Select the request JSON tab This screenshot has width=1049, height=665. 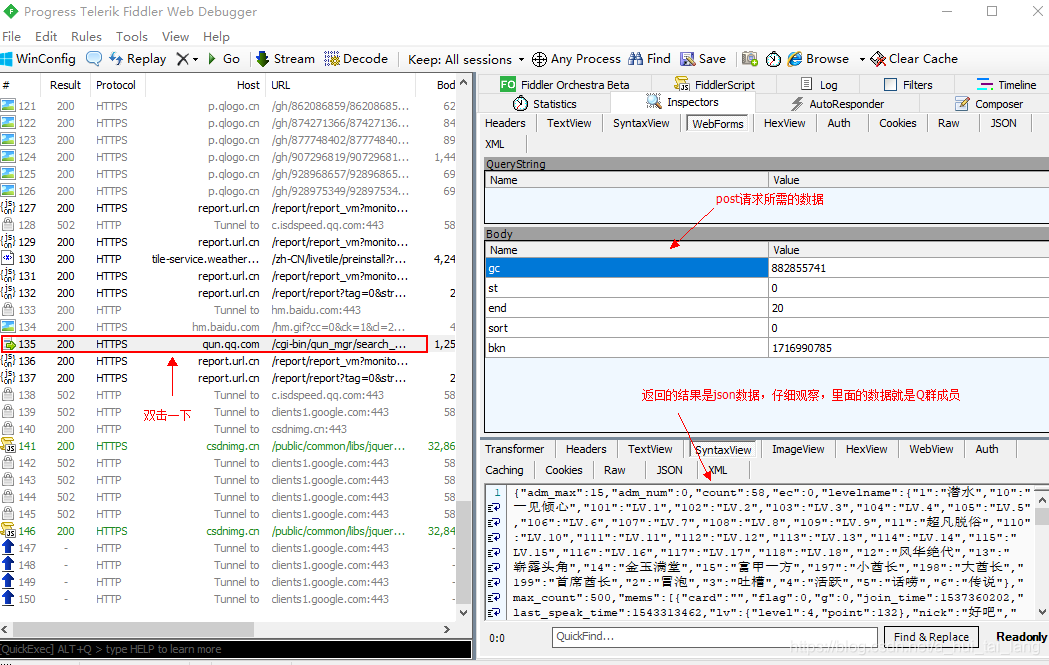[x=1004, y=123]
